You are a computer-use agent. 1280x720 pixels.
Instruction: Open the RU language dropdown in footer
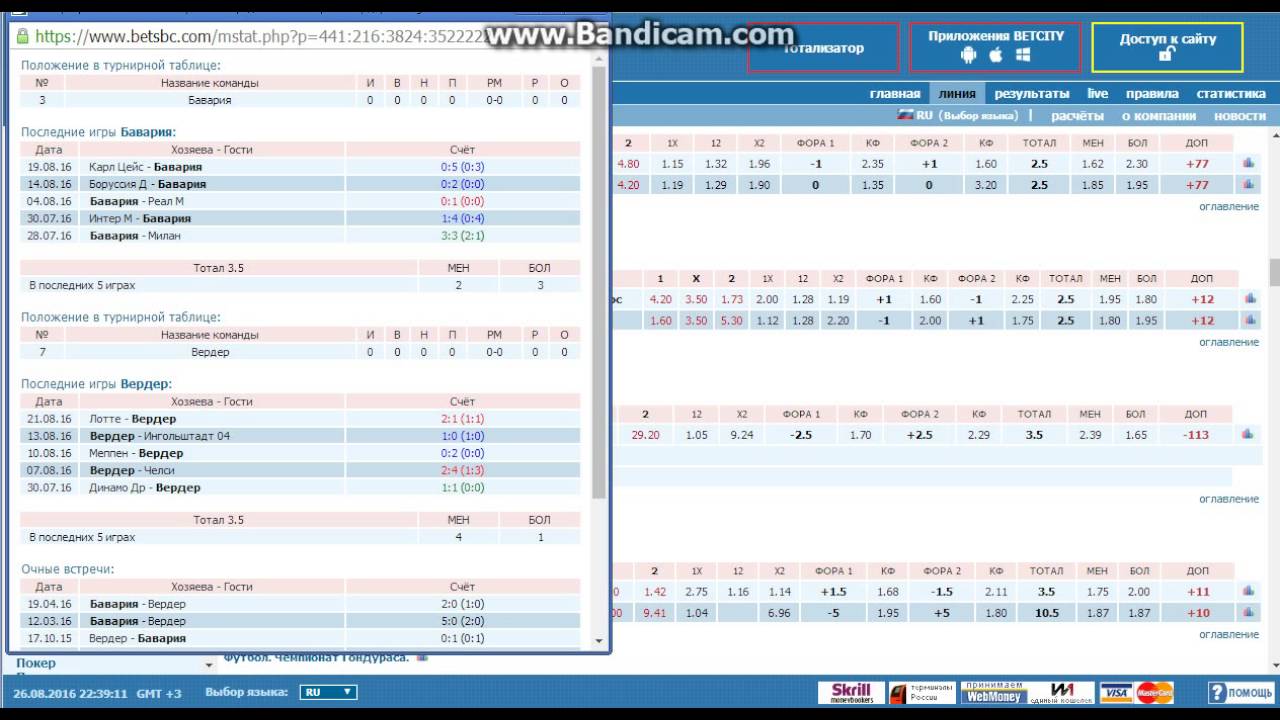pyautogui.click(x=328, y=692)
